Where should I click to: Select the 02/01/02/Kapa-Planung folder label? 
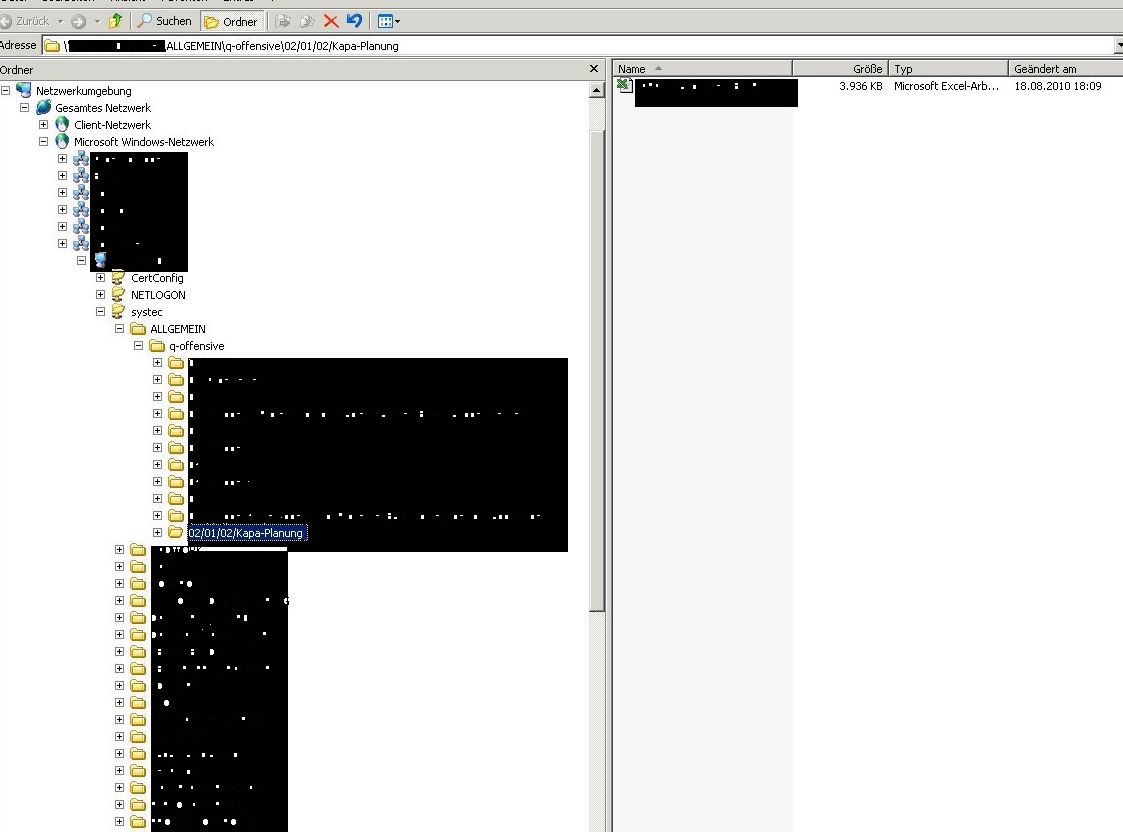click(246, 533)
